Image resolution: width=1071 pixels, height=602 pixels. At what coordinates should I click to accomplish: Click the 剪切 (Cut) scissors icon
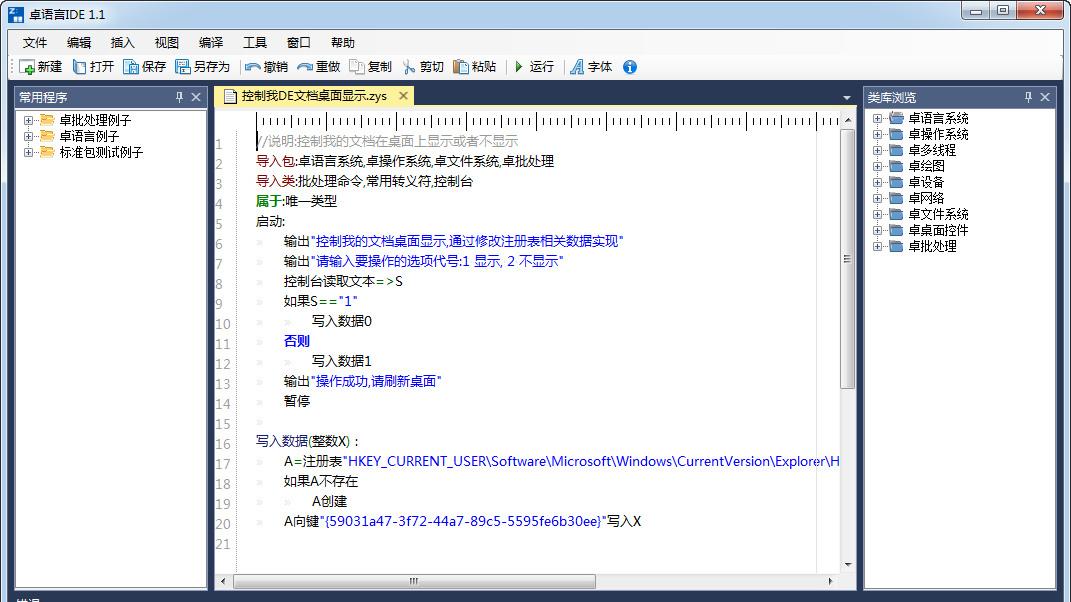pos(409,67)
